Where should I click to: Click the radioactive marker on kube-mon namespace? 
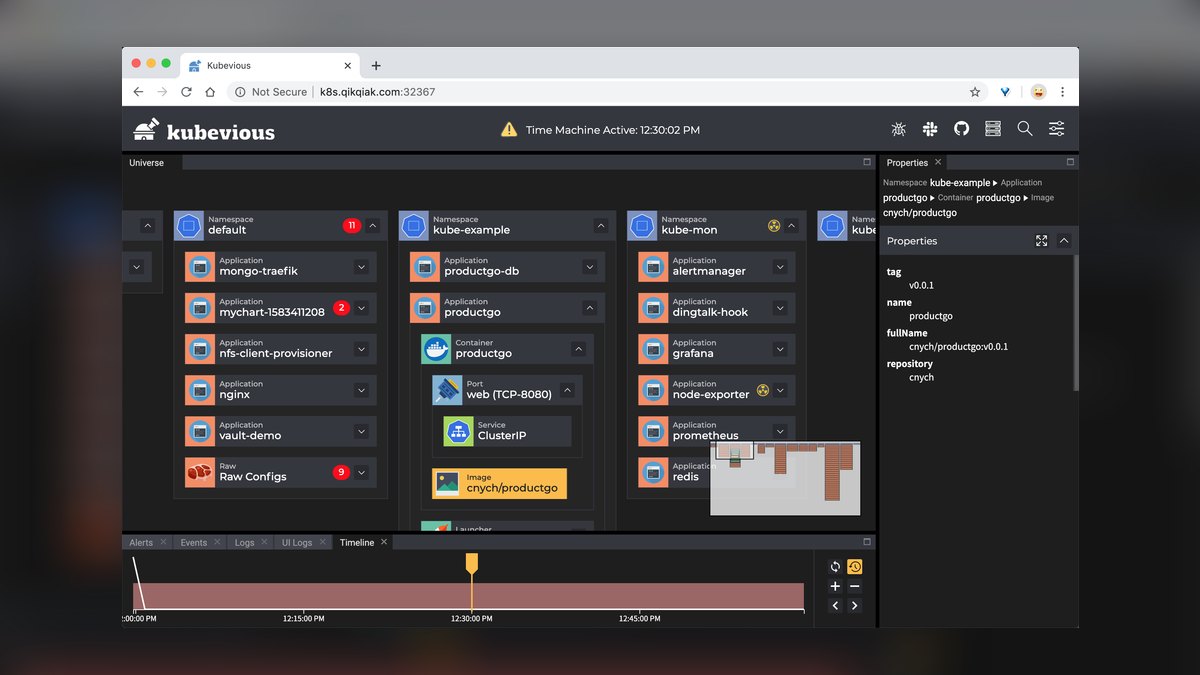coord(774,226)
